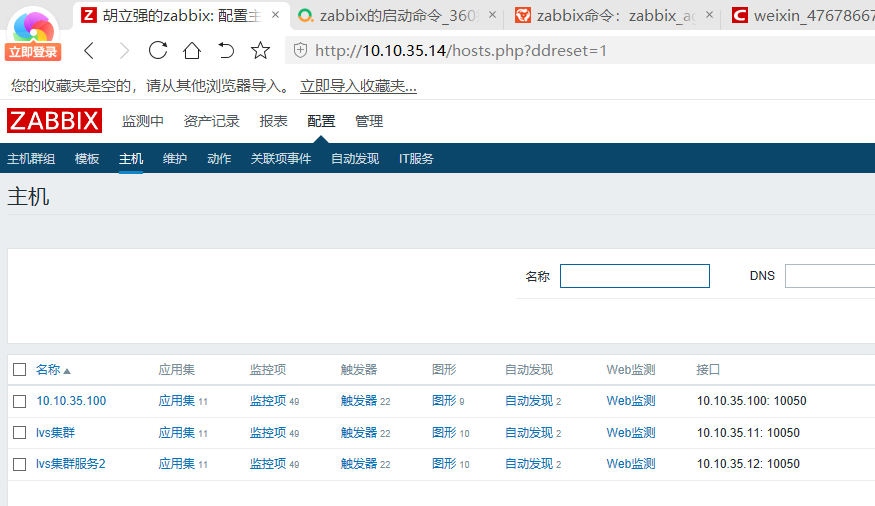Click interface text 10.10.35.12: 10050
This screenshot has width=875, height=506.
[748, 464]
